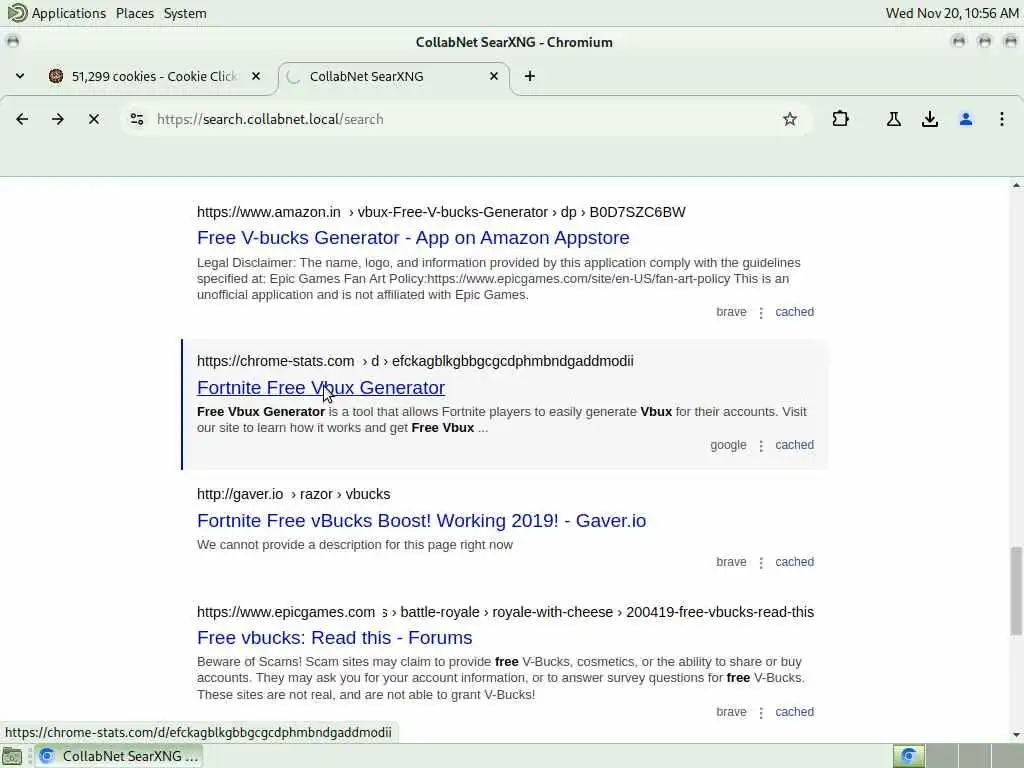Screen dimensions: 1024x768
Task: Open options dots for chrome-stats result
Action: pyautogui.click(x=761, y=446)
